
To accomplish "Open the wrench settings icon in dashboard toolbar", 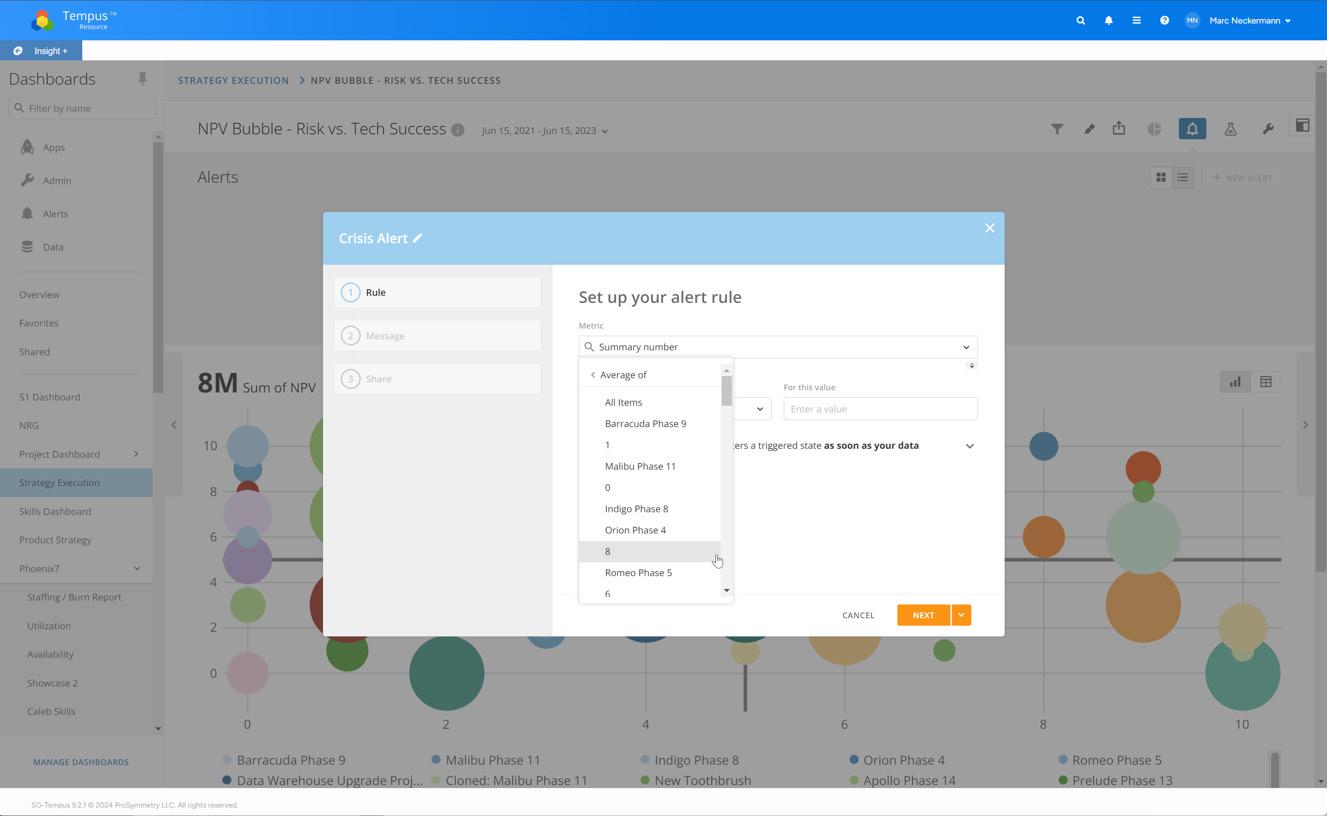I will click(x=1268, y=129).
